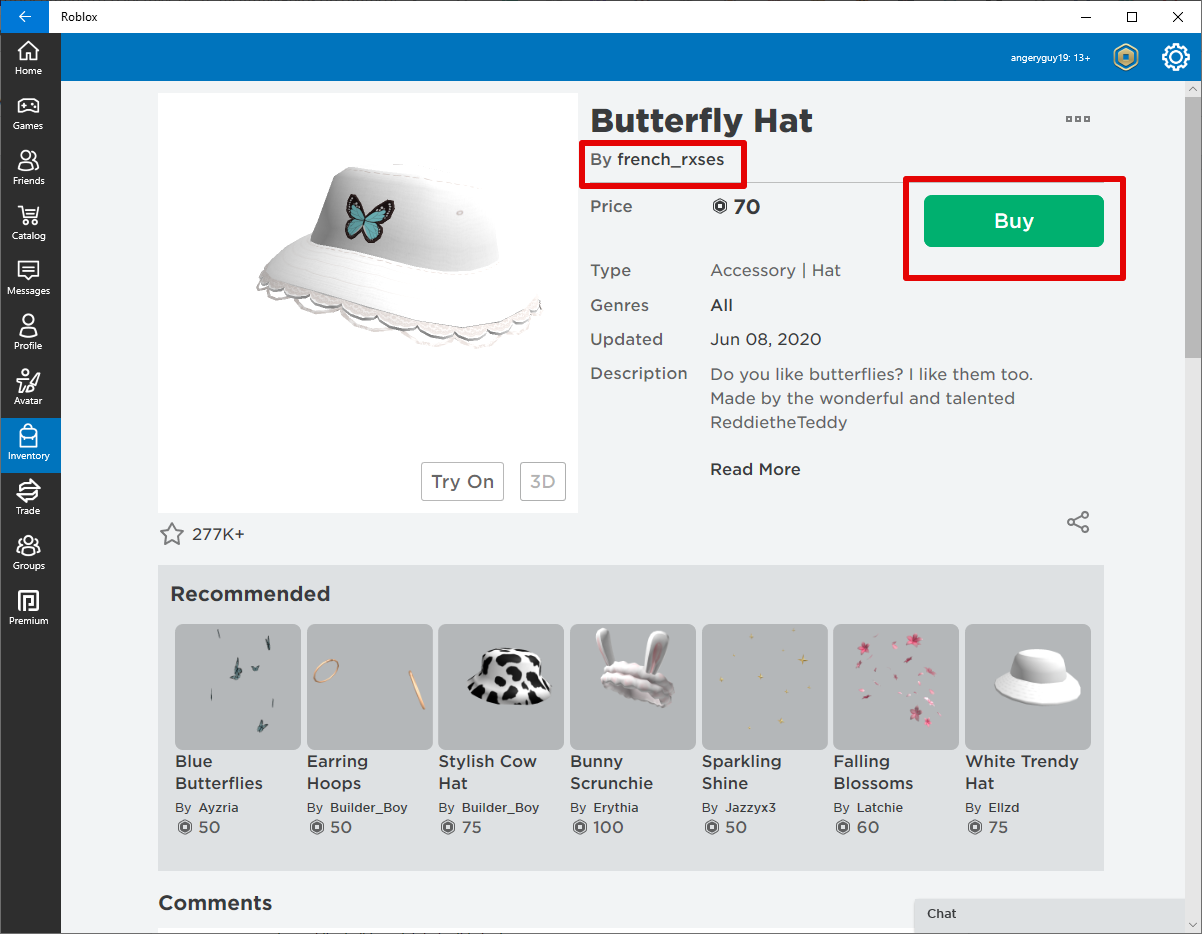This screenshot has width=1202, height=934.
Task: Click the price value 70
Action: (x=747, y=207)
